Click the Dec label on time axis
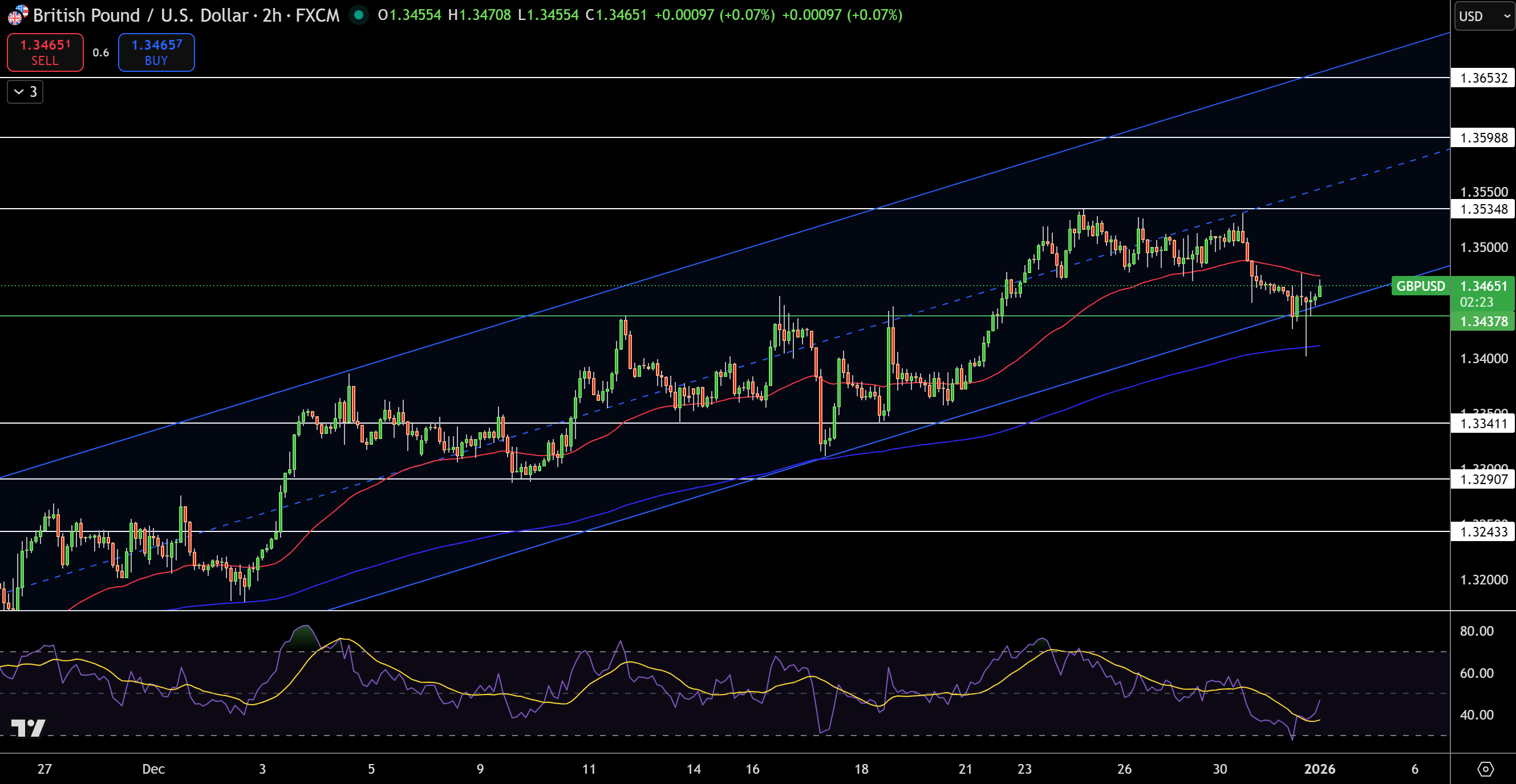This screenshot has width=1516, height=784. (153, 769)
